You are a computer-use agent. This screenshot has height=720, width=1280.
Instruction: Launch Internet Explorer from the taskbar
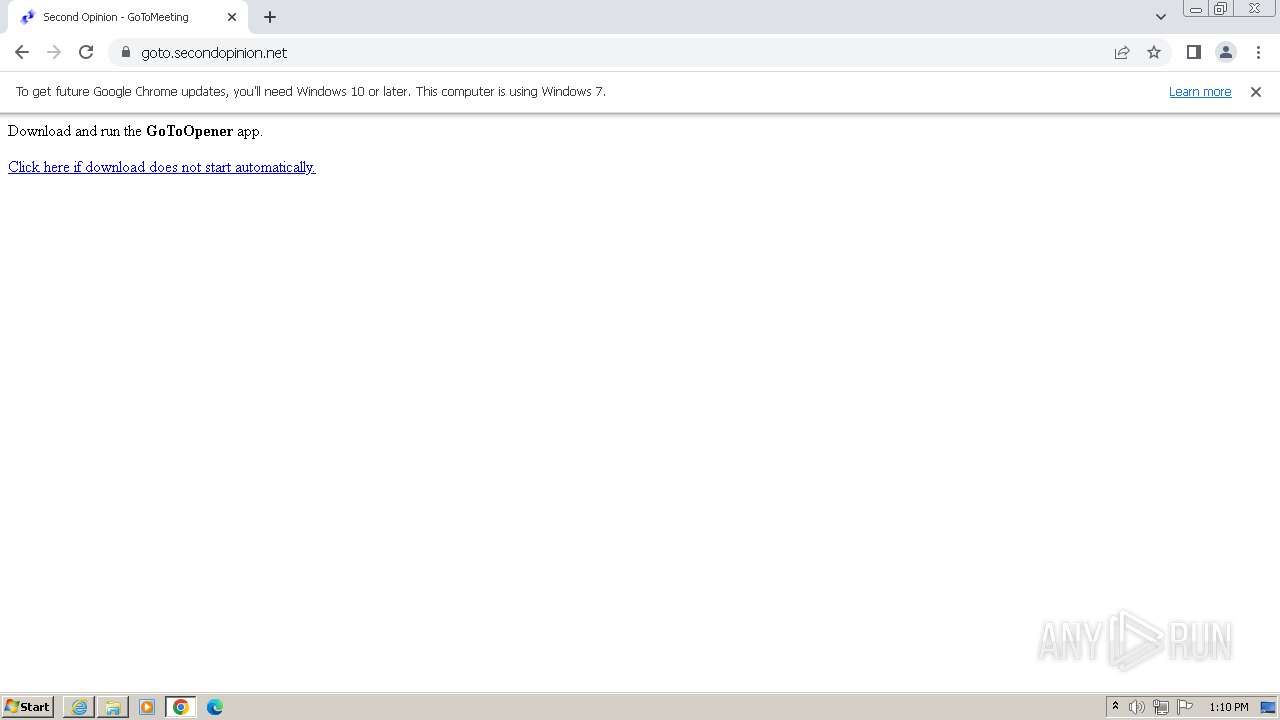(79, 707)
